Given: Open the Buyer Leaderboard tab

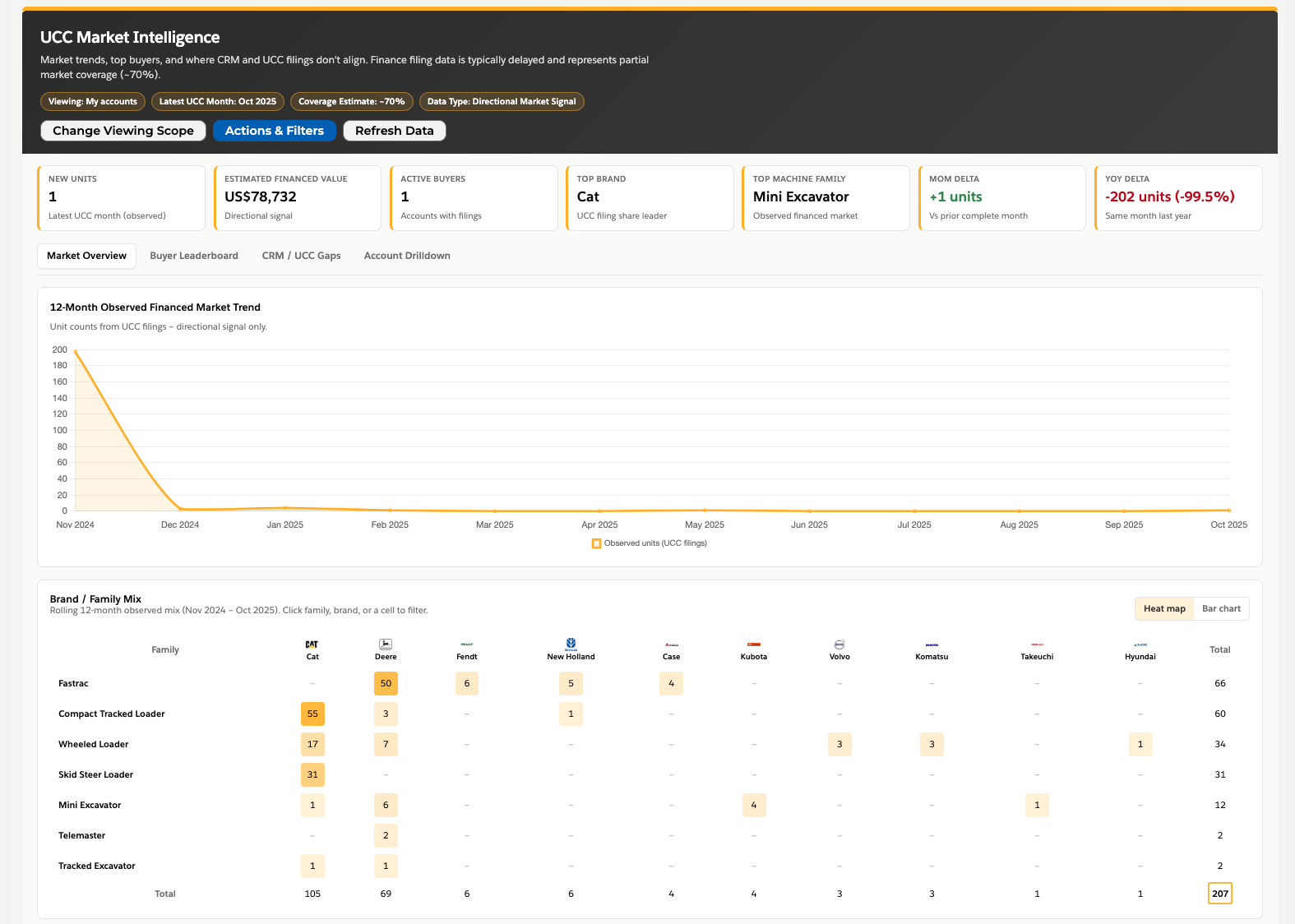Looking at the screenshot, I should coord(194,256).
